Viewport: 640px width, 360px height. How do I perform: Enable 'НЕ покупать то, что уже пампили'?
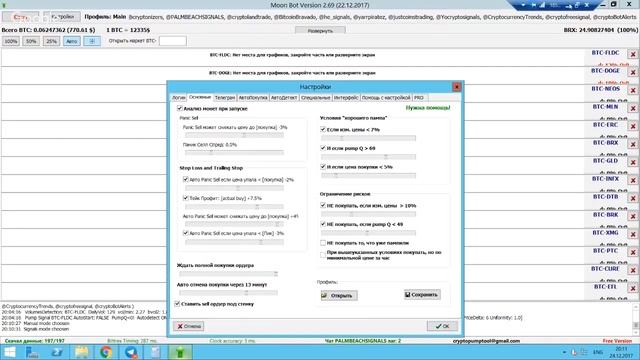pos(323,243)
